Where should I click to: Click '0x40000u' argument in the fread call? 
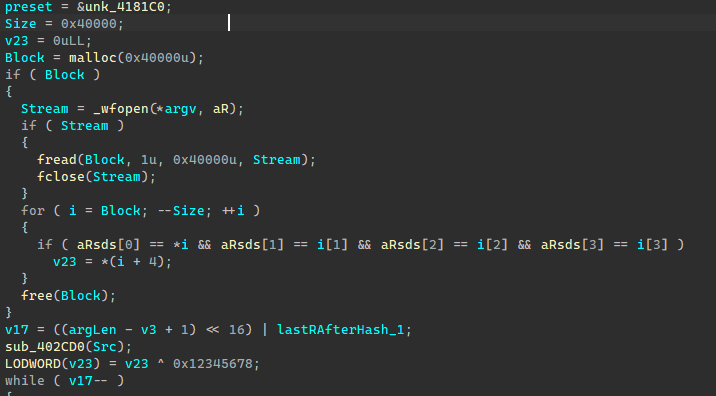pos(205,159)
